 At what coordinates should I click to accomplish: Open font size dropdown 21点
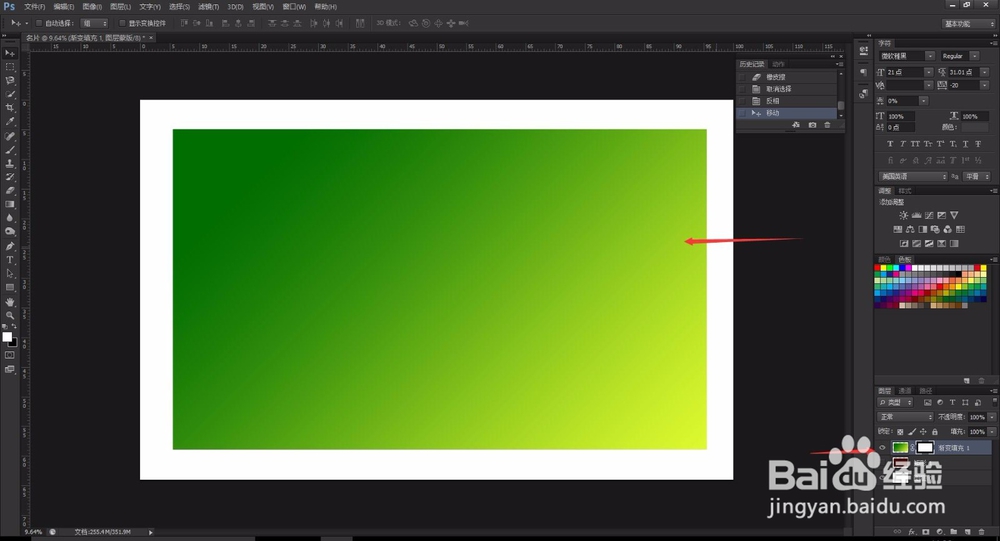(x=928, y=72)
